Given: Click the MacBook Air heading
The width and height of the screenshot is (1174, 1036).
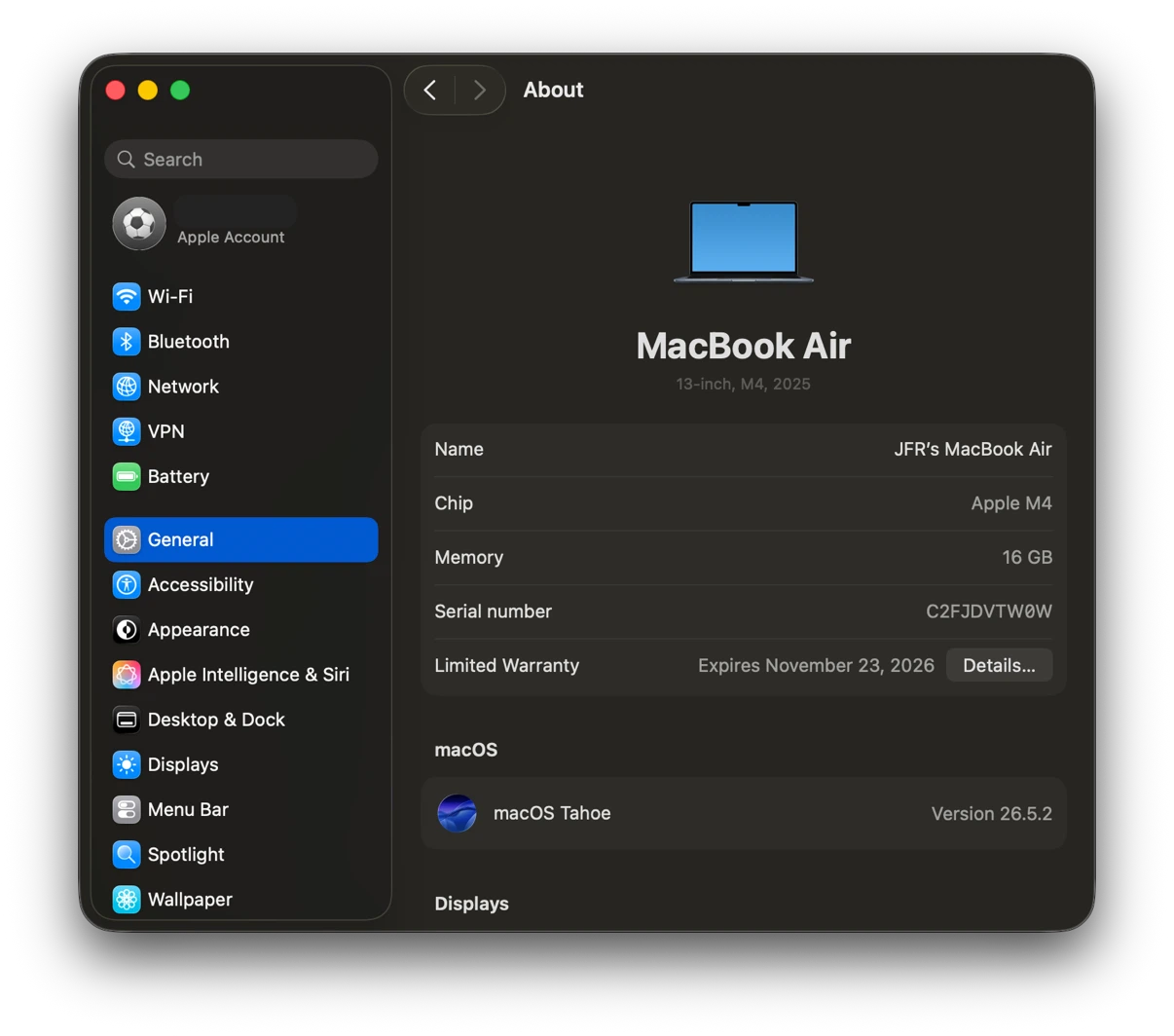Looking at the screenshot, I should pyautogui.click(x=744, y=346).
